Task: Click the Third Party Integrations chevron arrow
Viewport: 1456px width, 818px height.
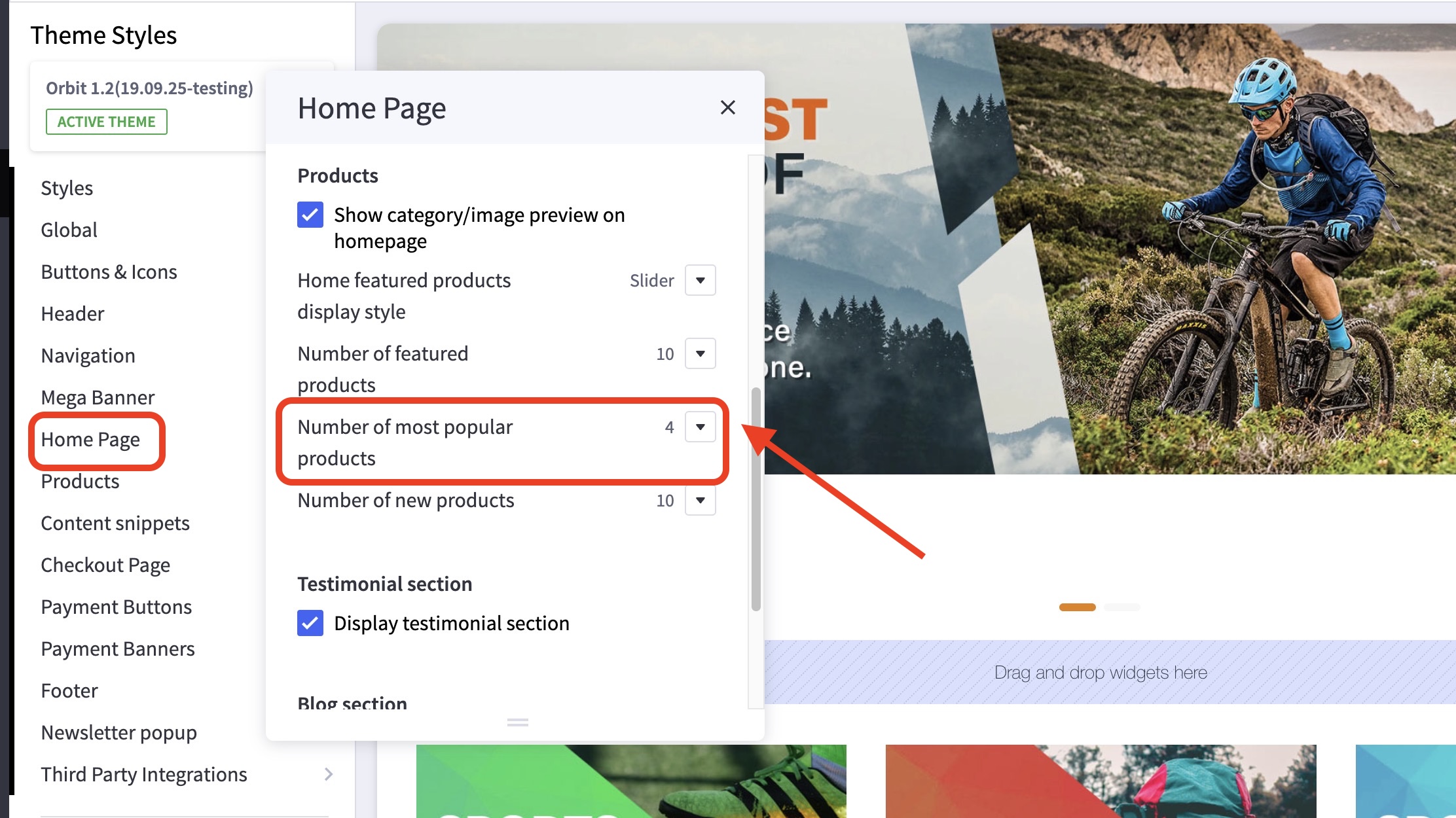Action: (329, 774)
